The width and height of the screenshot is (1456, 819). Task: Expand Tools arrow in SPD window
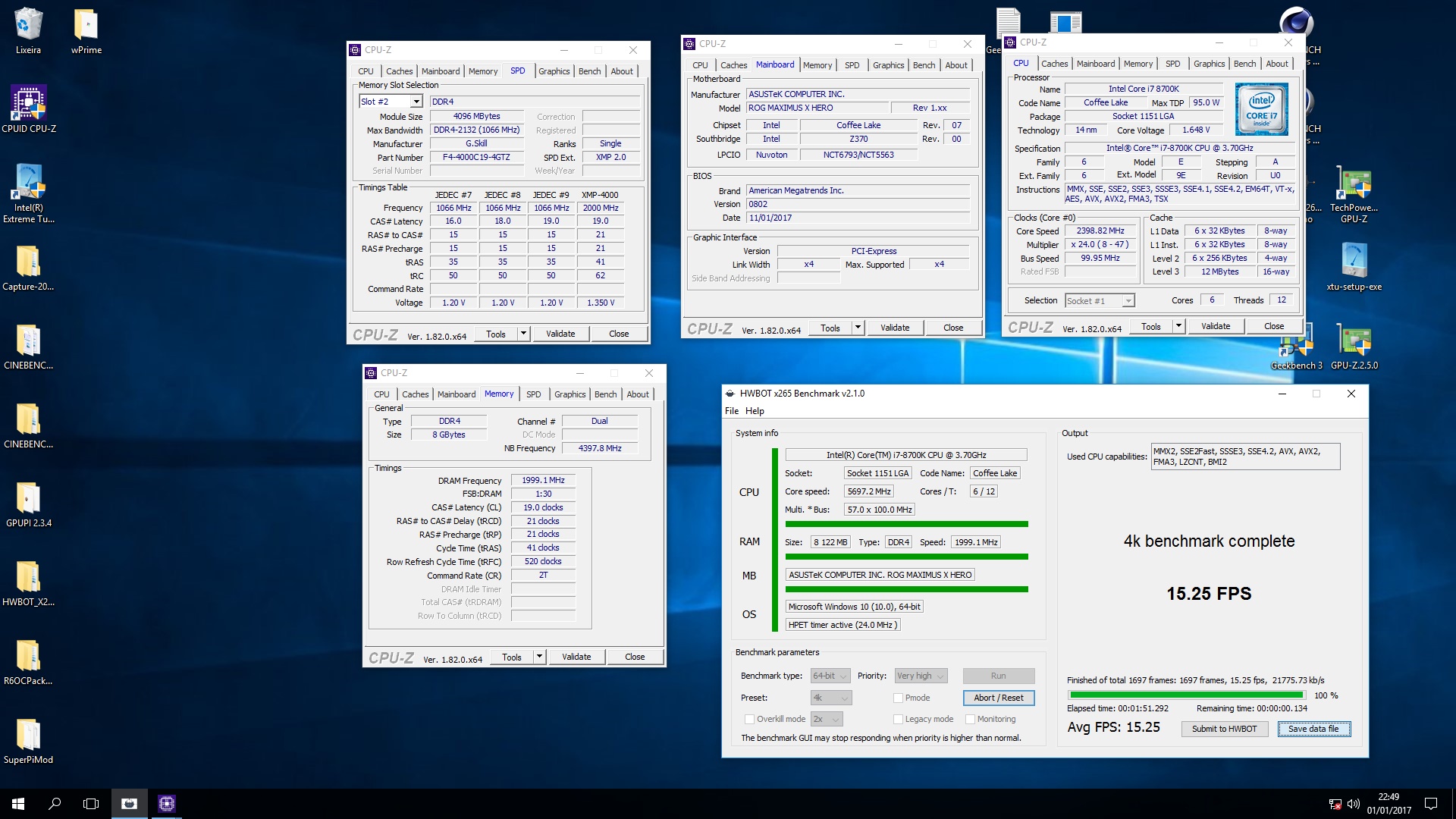(x=523, y=334)
